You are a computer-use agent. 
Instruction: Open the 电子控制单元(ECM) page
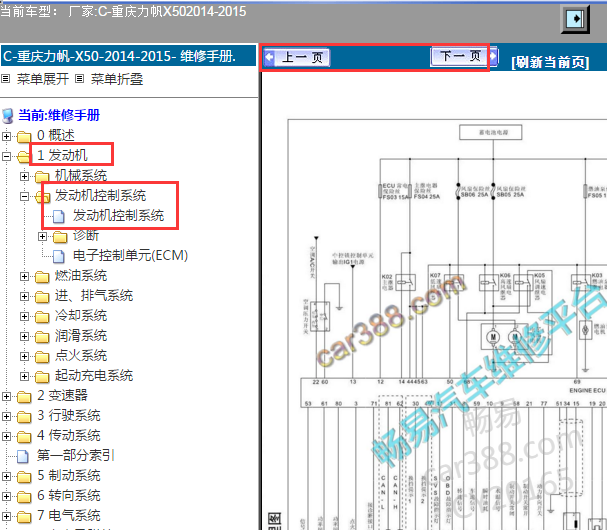click(x=130, y=256)
